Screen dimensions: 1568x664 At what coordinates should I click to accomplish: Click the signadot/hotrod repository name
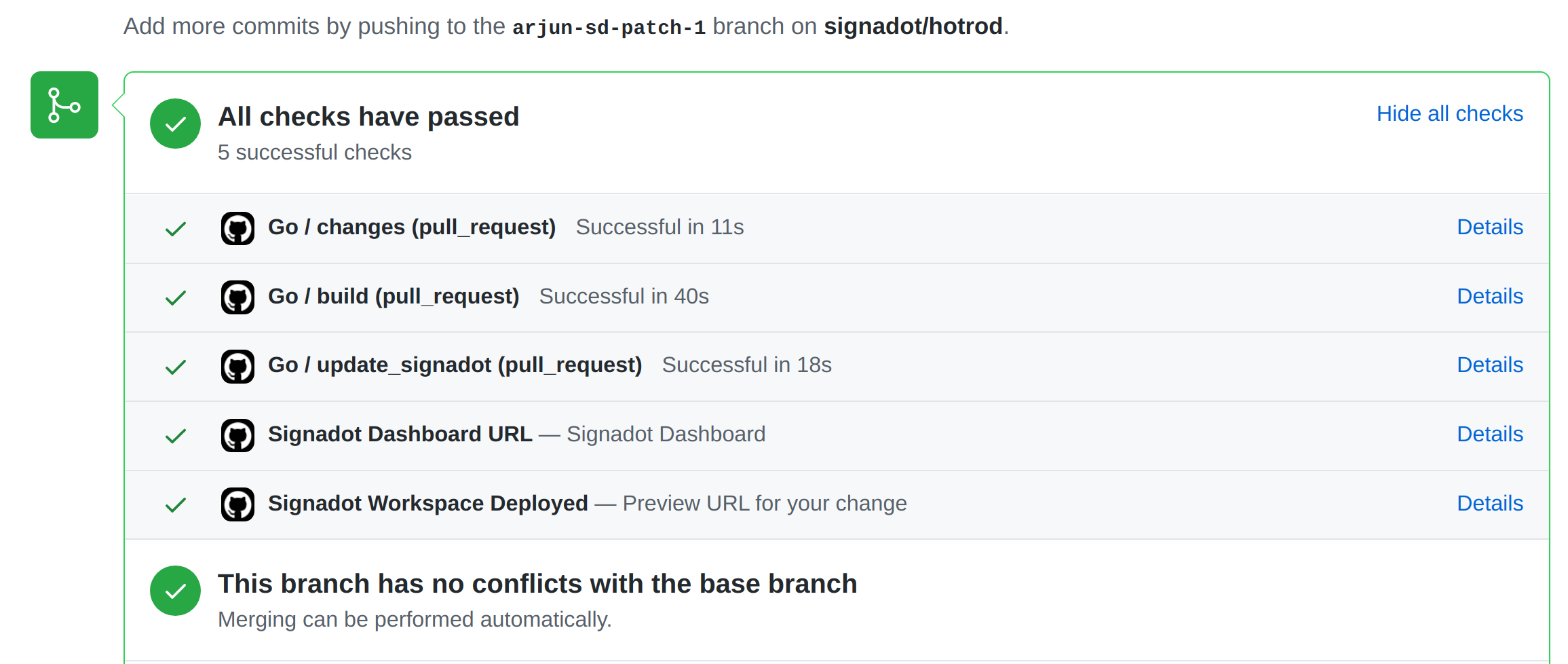913,26
